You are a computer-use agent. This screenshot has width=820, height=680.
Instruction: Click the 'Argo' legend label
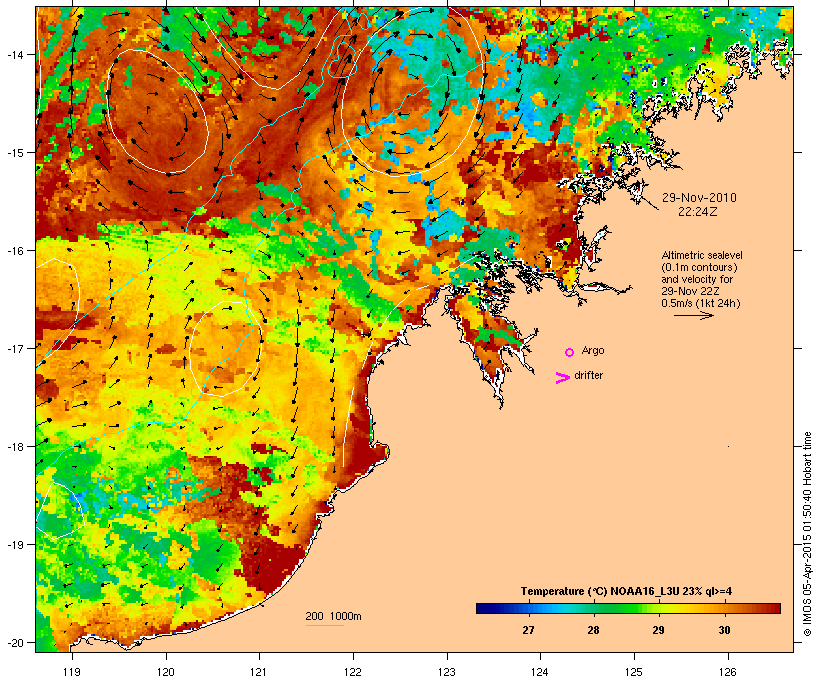pyautogui.click(x=593, y=350)
